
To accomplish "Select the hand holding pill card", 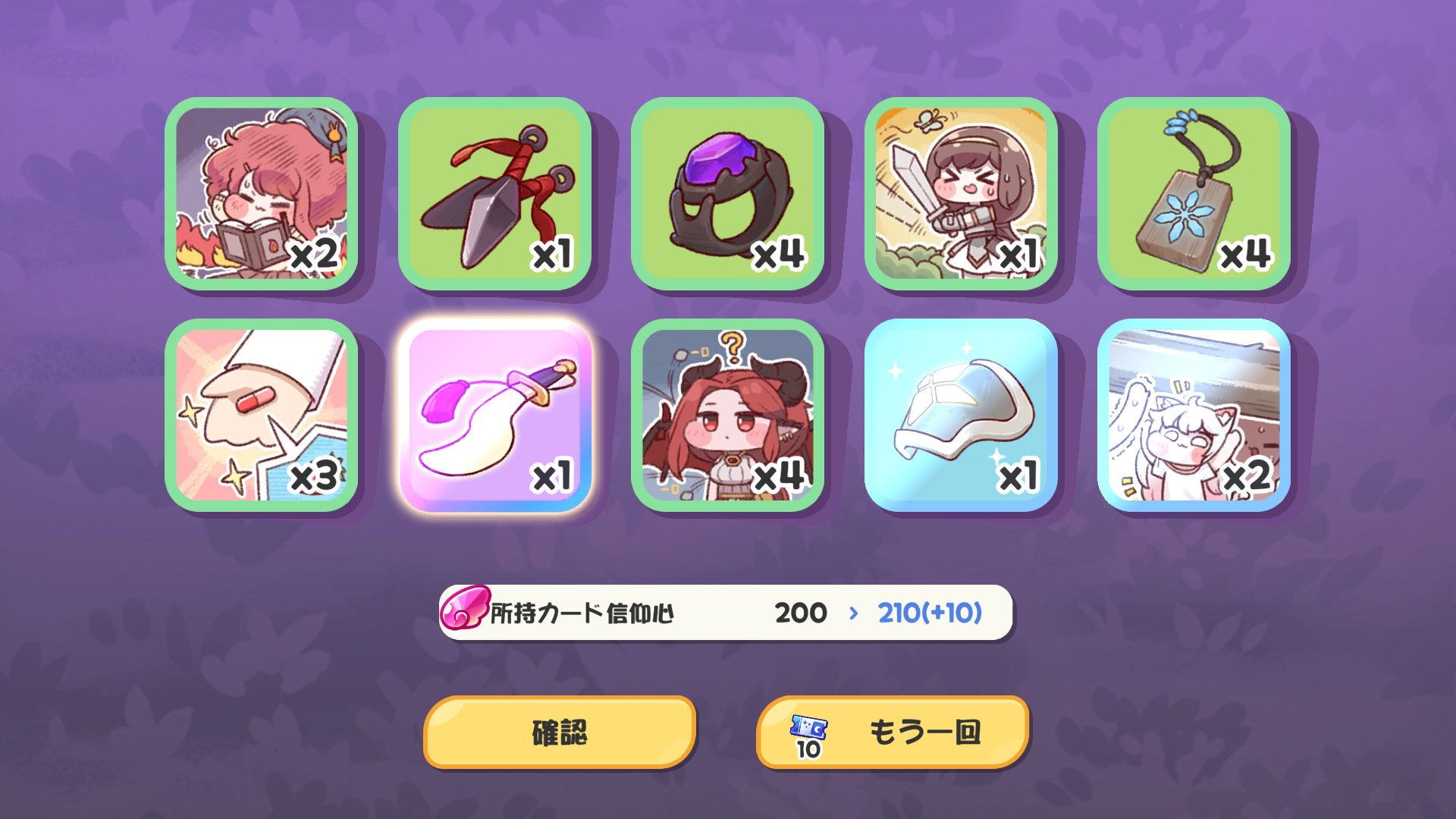I will pyautogui.click(x=262, y=415).
